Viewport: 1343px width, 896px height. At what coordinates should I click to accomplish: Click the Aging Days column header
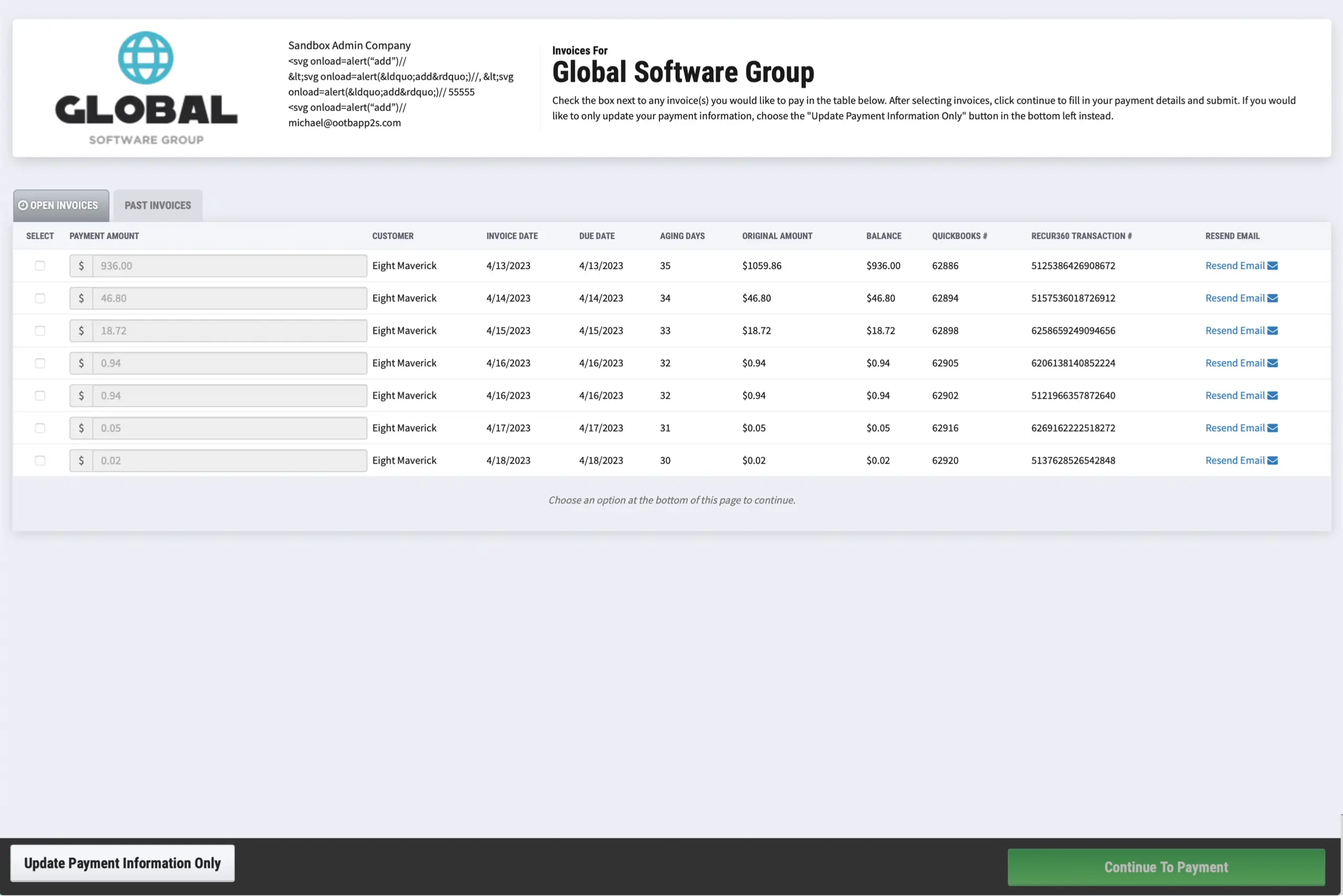tap(683, 237)
